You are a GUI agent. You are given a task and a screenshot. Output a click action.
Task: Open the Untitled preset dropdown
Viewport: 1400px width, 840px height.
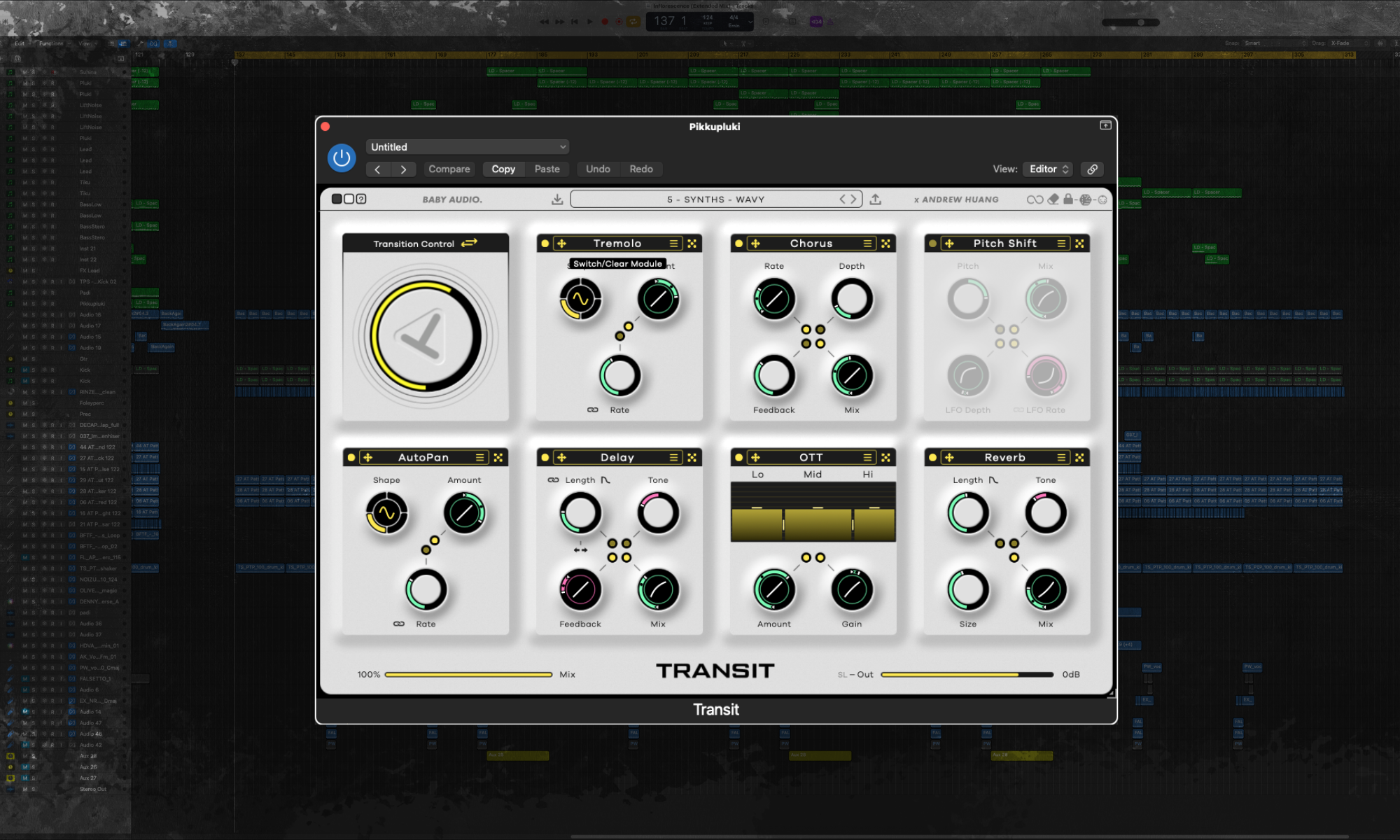point(467,147)
